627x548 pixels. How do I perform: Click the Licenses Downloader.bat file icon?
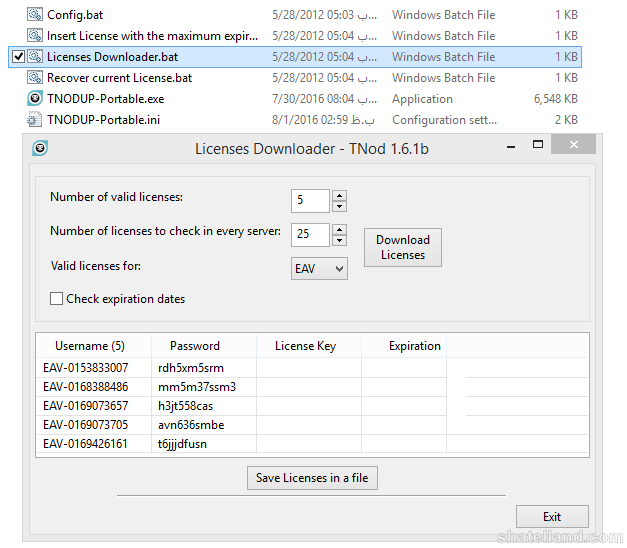pos(35,56)
